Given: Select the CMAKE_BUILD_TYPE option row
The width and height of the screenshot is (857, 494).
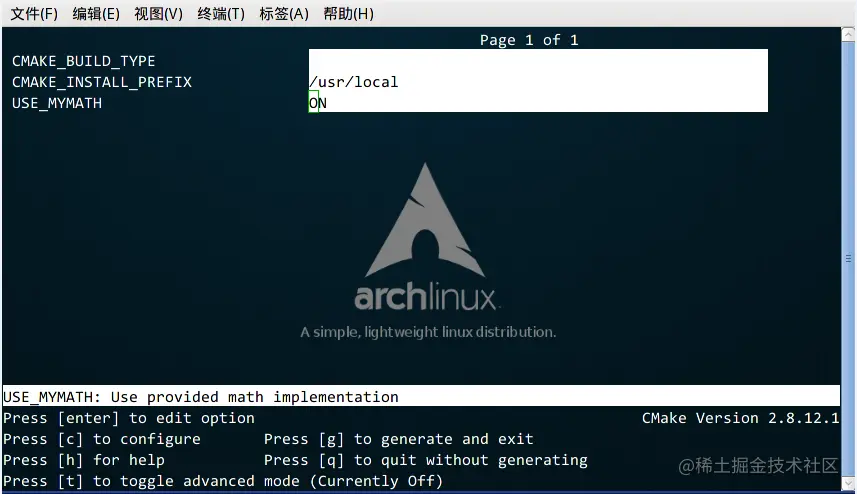Looking at the screenshot, I should point(84,61).
